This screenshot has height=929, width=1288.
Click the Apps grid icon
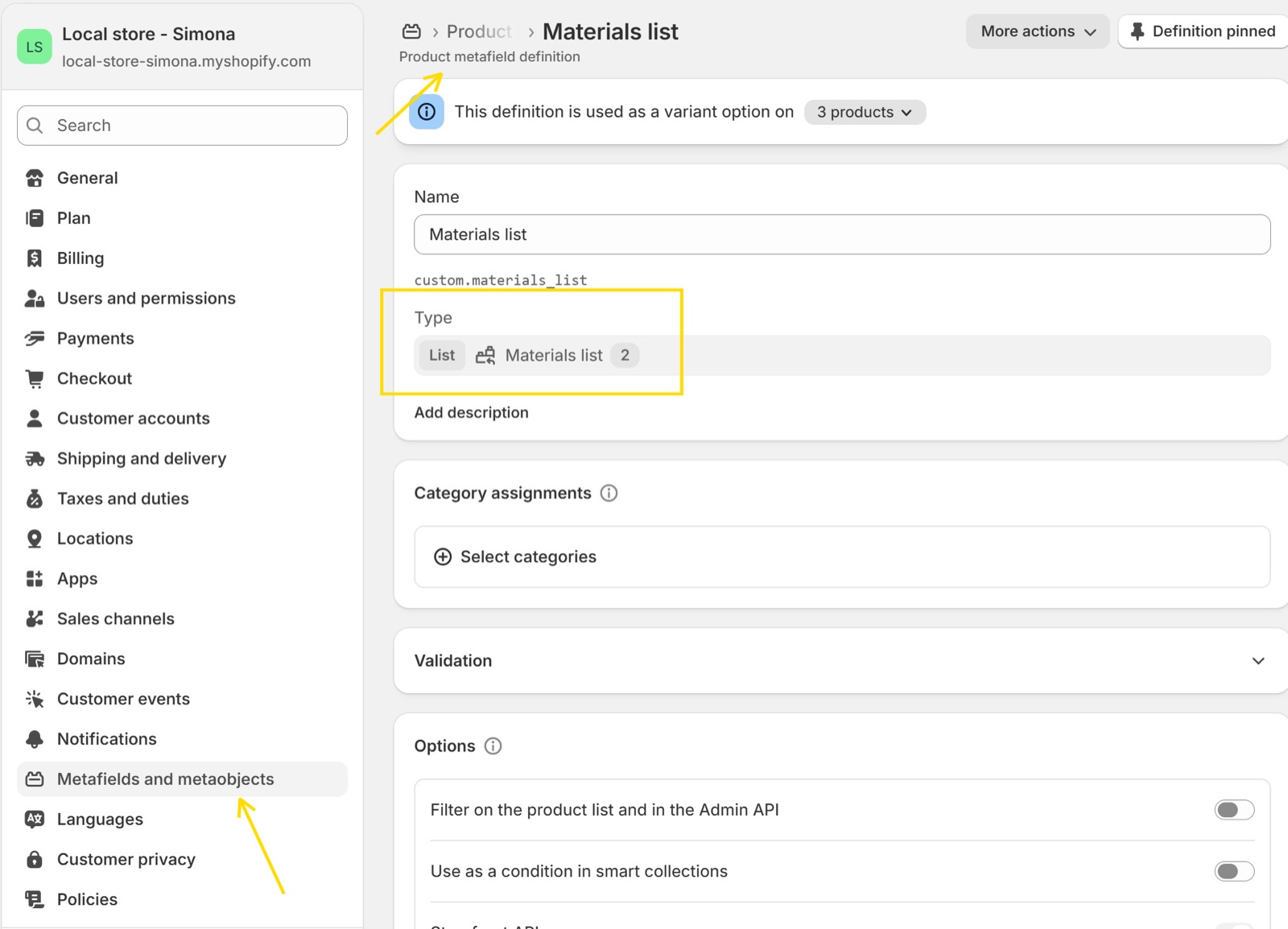[35, 579]
